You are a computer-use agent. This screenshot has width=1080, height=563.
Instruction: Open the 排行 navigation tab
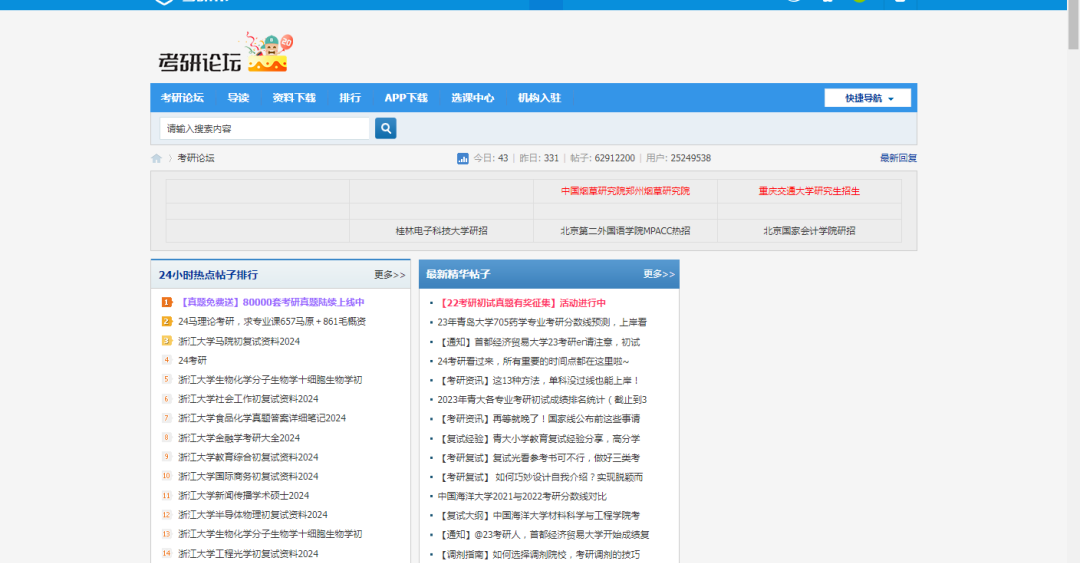(350, 98)
